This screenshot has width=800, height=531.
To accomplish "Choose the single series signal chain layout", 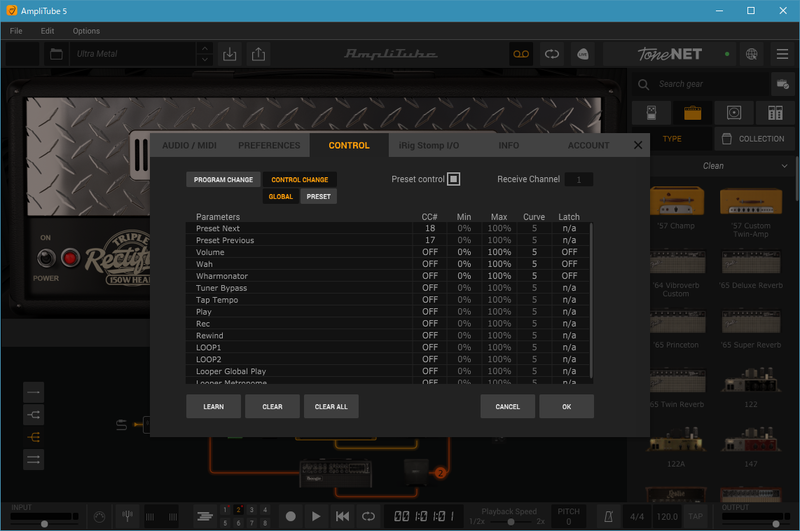I will pos(34,392).
